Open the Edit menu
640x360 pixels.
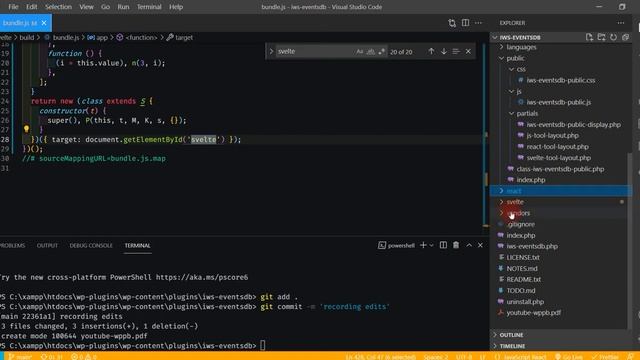(31, 7)
